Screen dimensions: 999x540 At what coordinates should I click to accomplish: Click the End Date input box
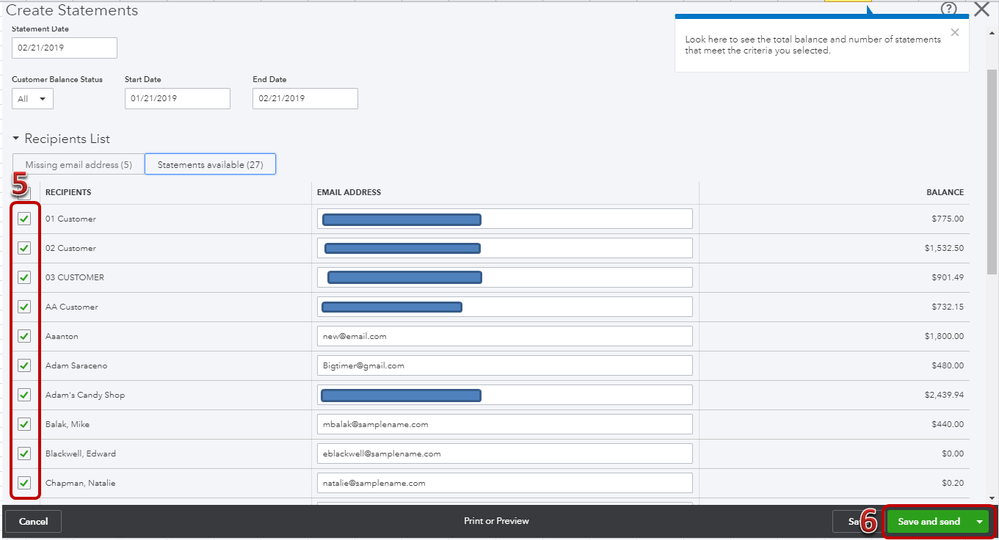(305, 99)
